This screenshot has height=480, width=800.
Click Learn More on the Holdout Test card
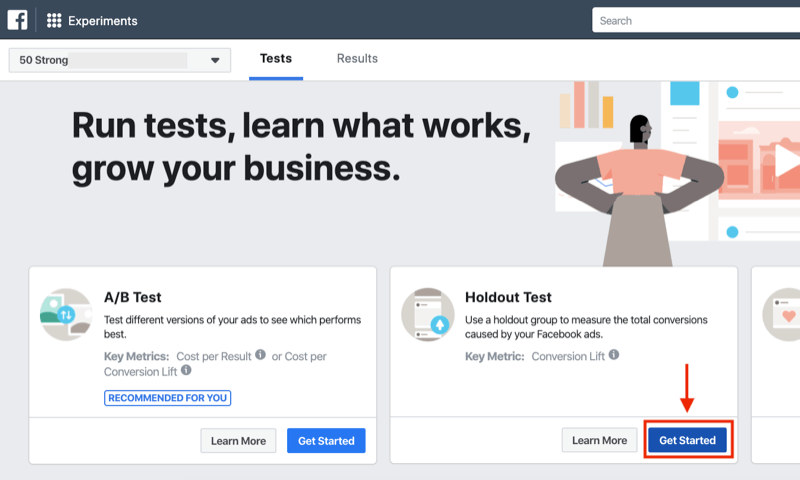click(600, 441)
